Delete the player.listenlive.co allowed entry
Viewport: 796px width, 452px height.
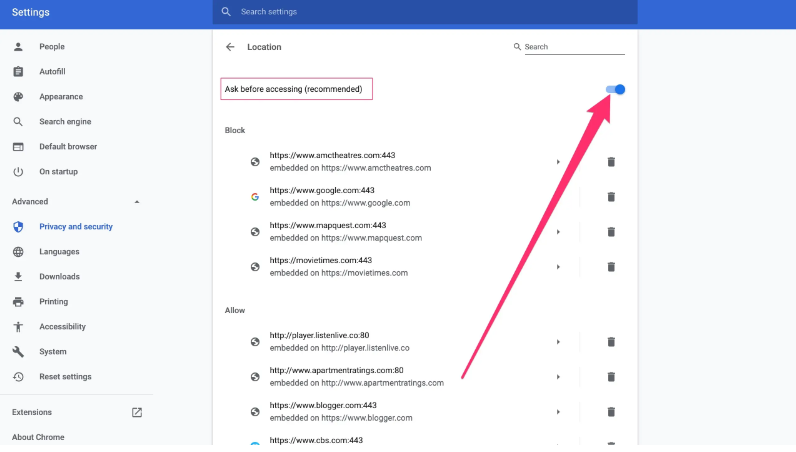(611, 342)
